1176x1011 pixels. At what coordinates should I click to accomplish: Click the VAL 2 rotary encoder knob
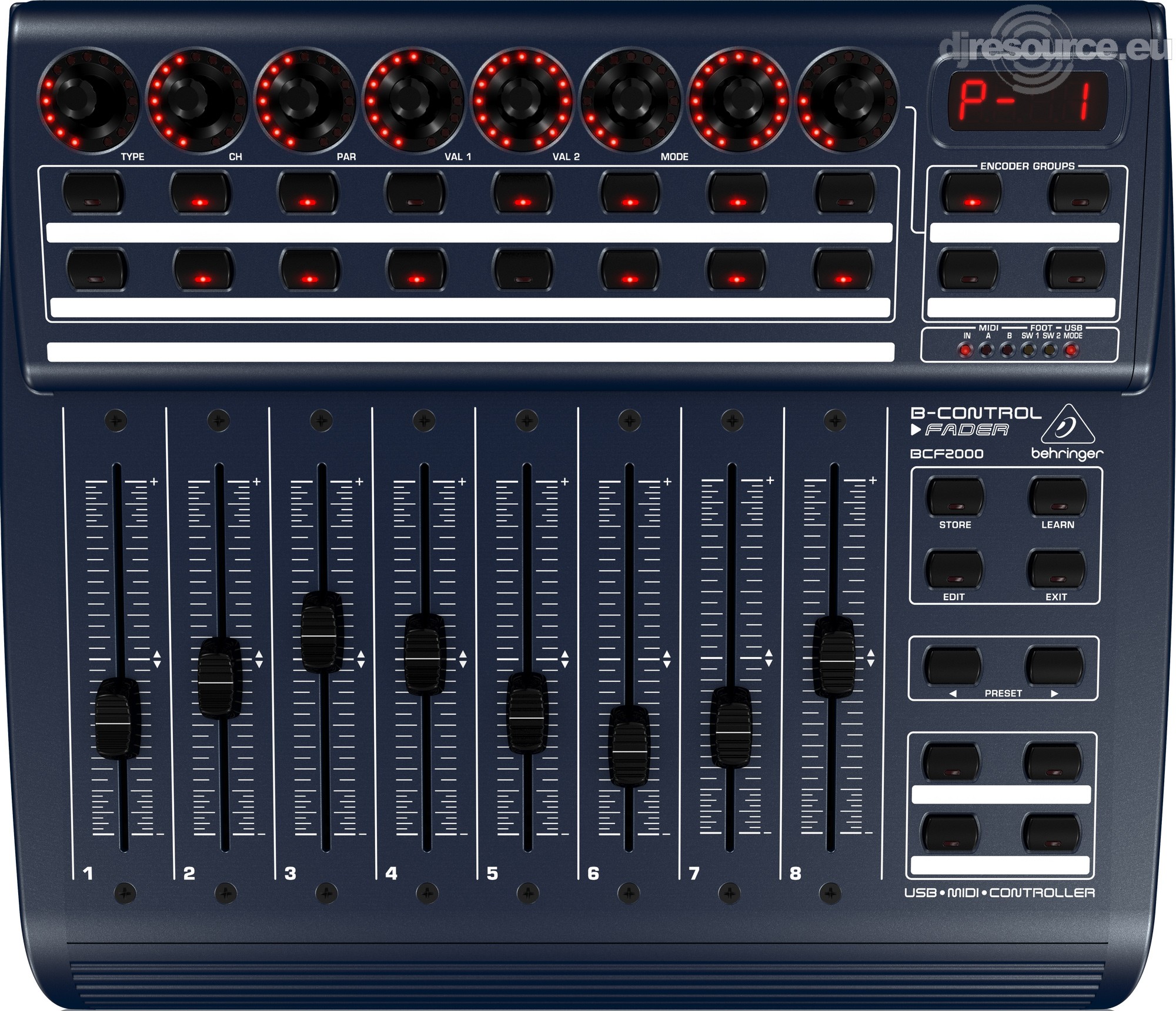click(x=522, y=101)
